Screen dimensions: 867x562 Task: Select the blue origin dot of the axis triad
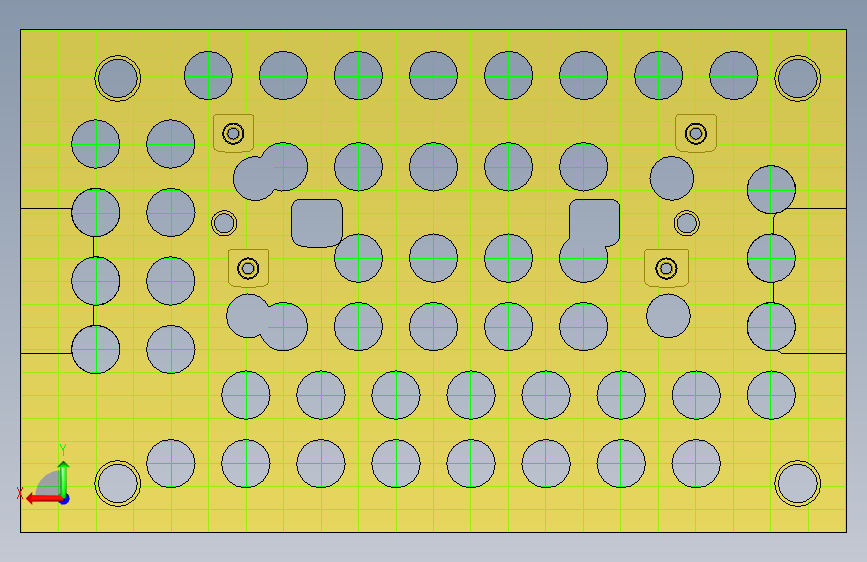[64, 499]
